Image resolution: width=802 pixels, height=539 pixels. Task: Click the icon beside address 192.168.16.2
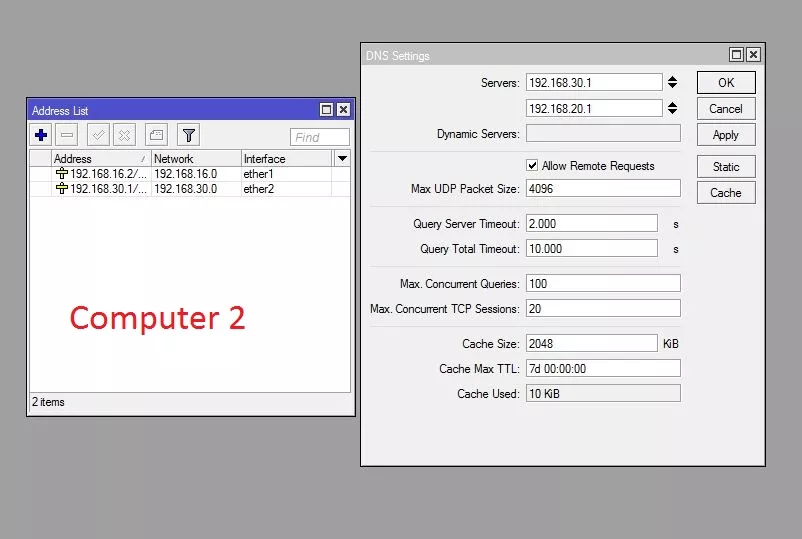point(62,174)
